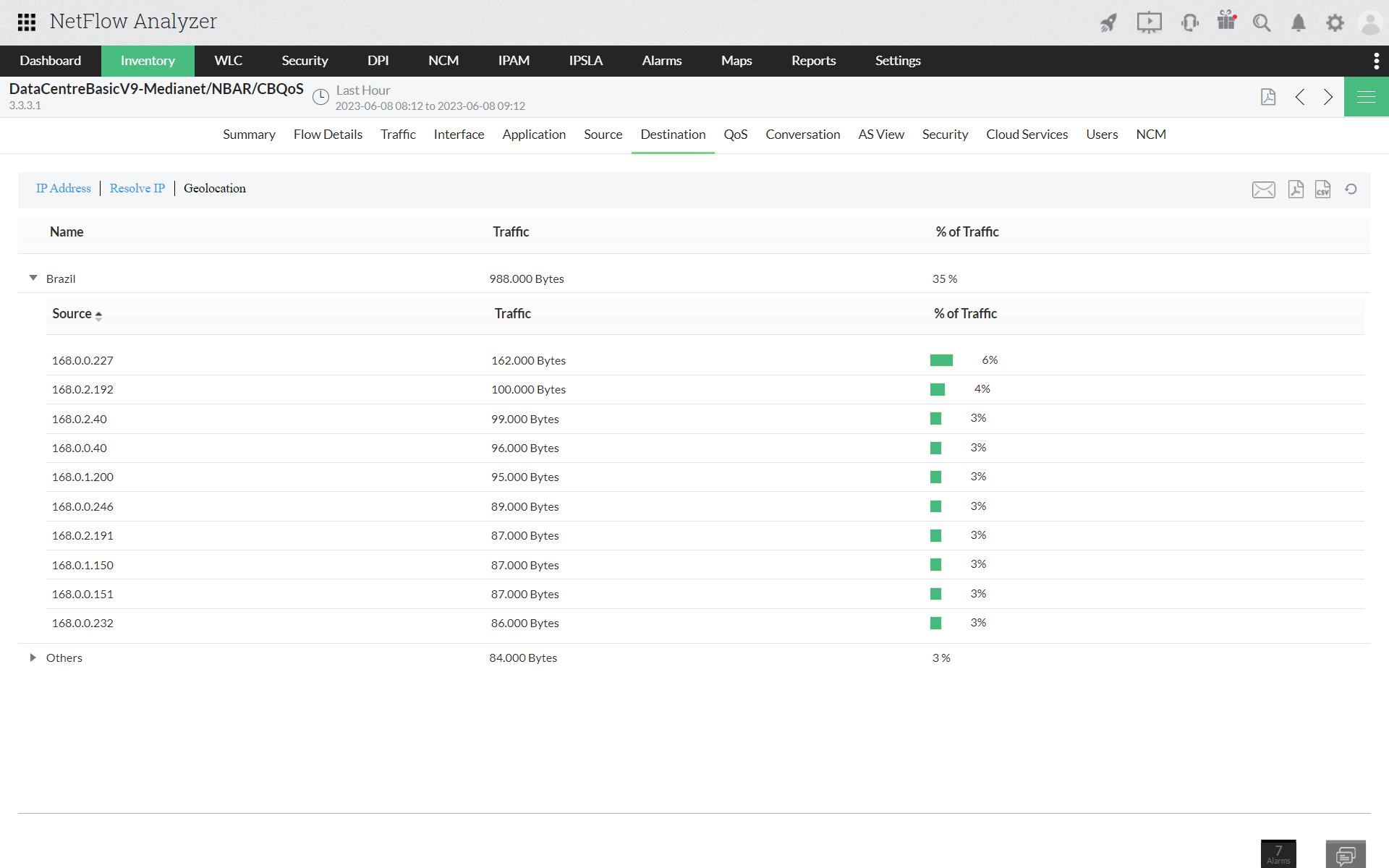The height and width of the screenshot is (868, 1389).
Task: Open the green hamburger side menu
Action: (1366, 97)
